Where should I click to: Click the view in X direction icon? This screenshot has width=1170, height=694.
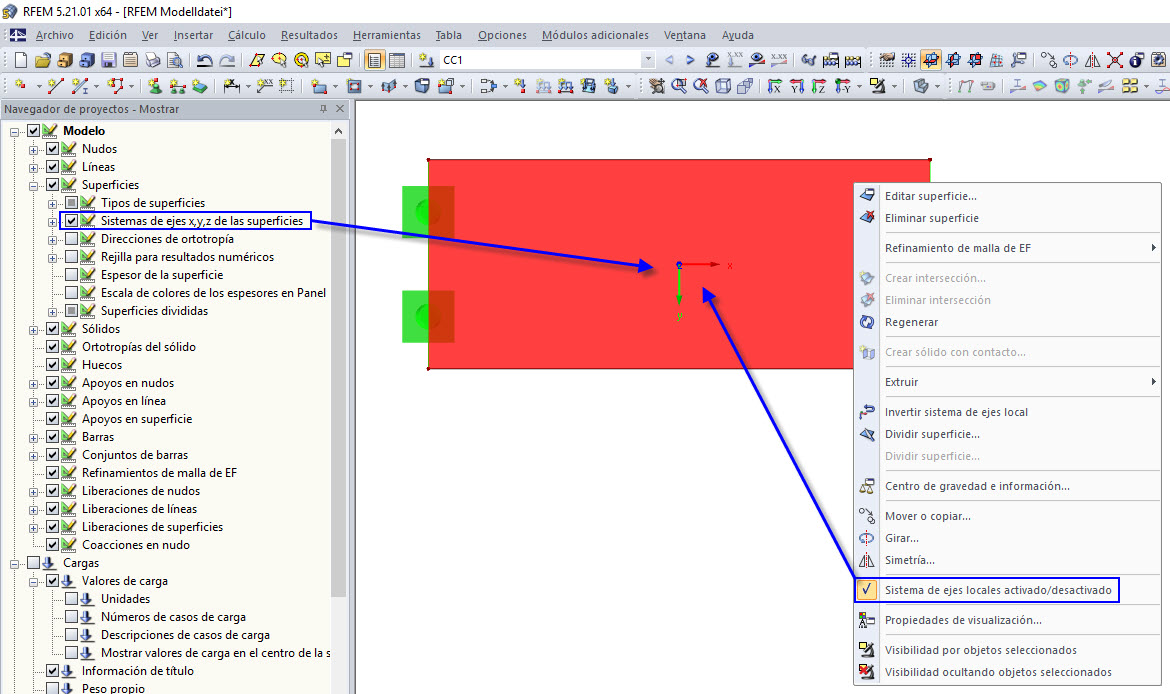point(775,87)
